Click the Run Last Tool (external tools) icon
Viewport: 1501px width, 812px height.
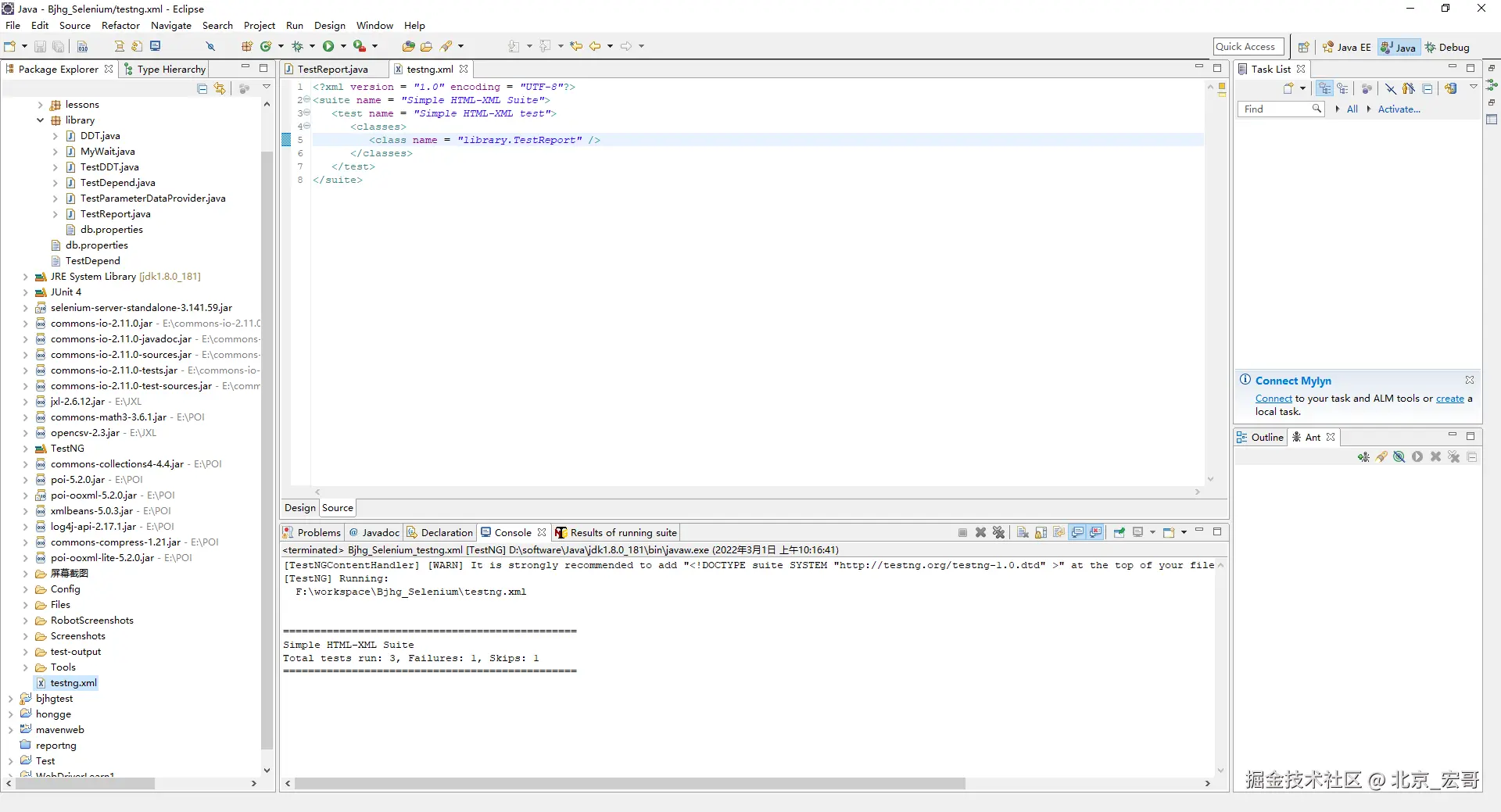360,46
